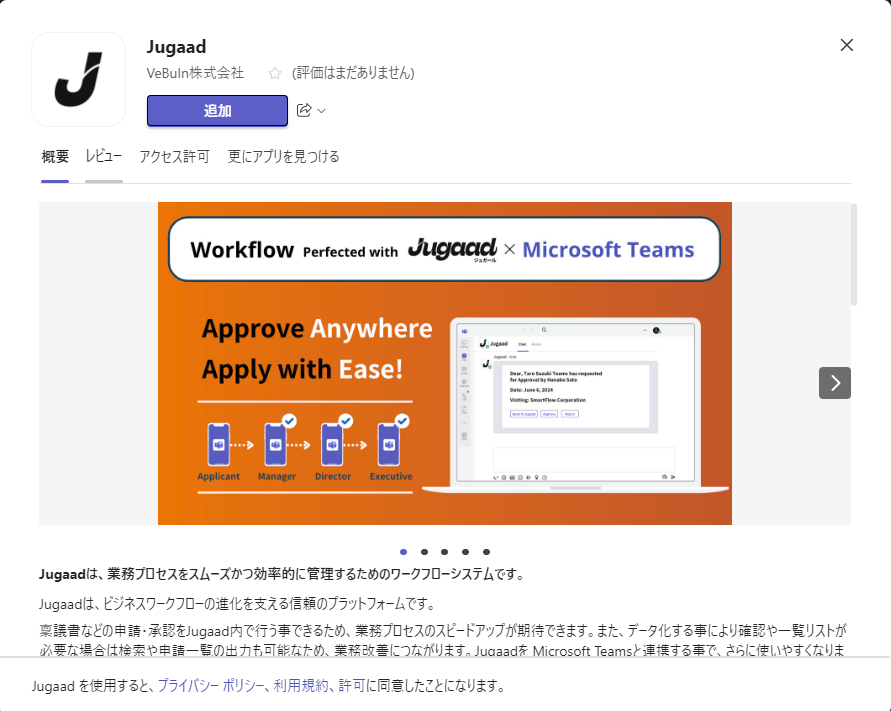Select the third carousel dot
Image resolution: width=891 pixels, height=711 pixels.
444,552
